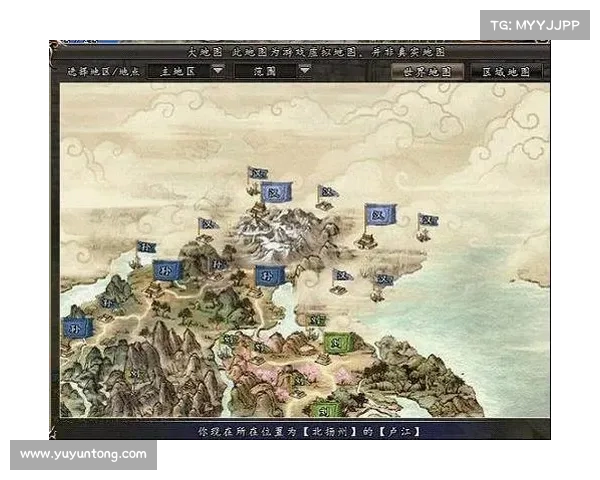The image size is (600, 480).
Task: Select the green 刘 flag at map bottom edge
Action: [325, 410]
